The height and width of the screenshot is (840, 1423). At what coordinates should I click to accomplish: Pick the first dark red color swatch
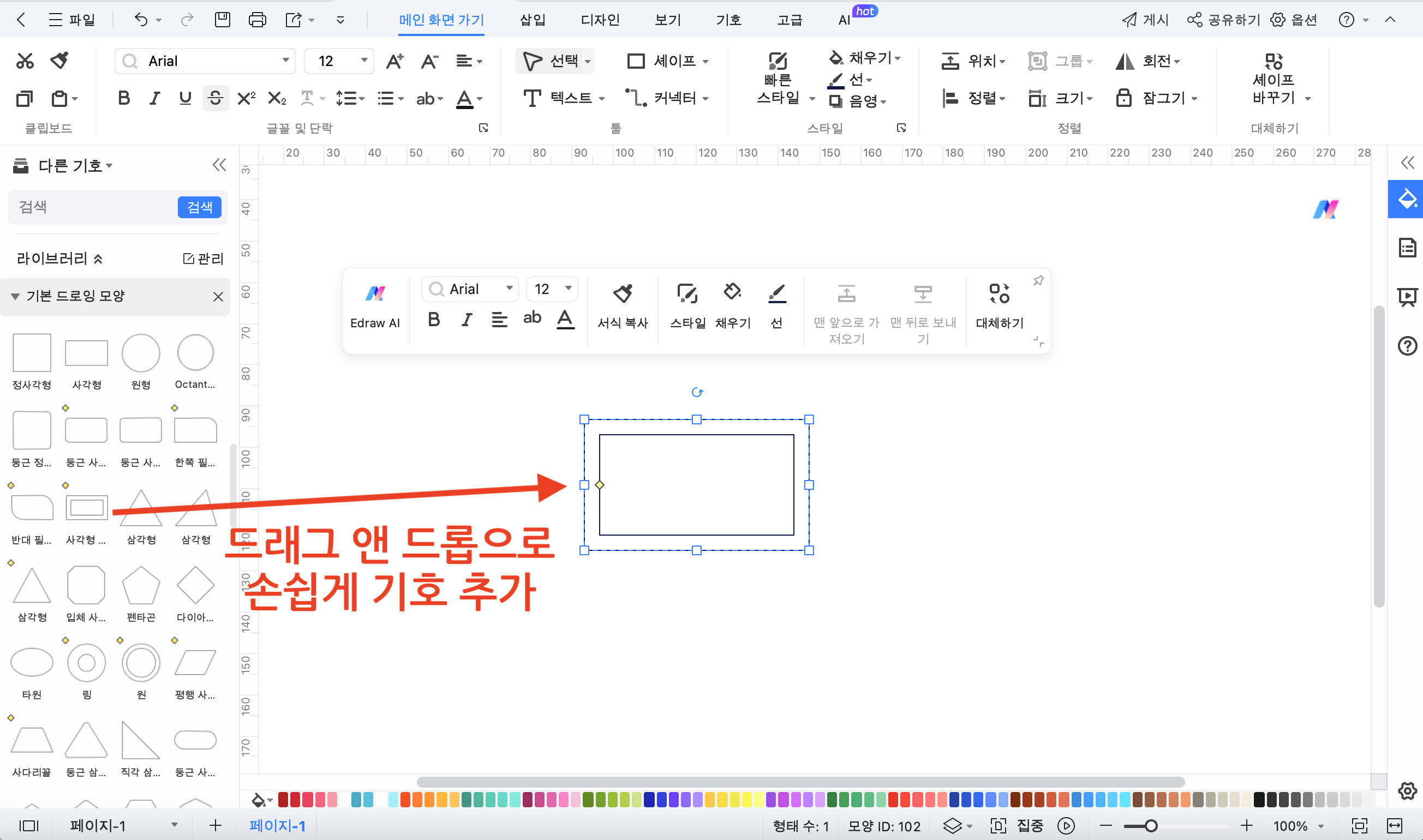283,799
